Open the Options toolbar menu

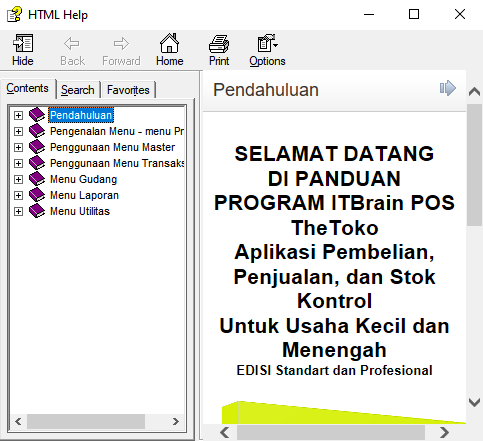click(267, 50)
